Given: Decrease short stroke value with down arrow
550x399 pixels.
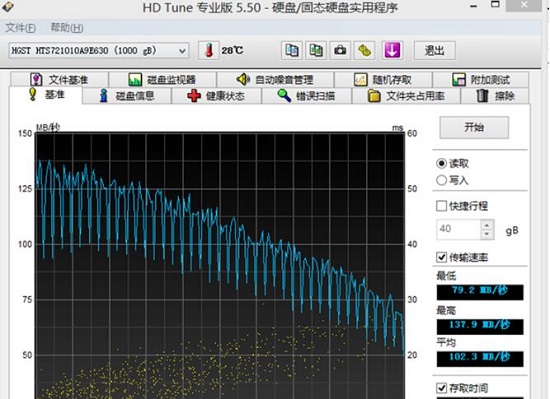Looking at the screenshot, I should (487, 234).
